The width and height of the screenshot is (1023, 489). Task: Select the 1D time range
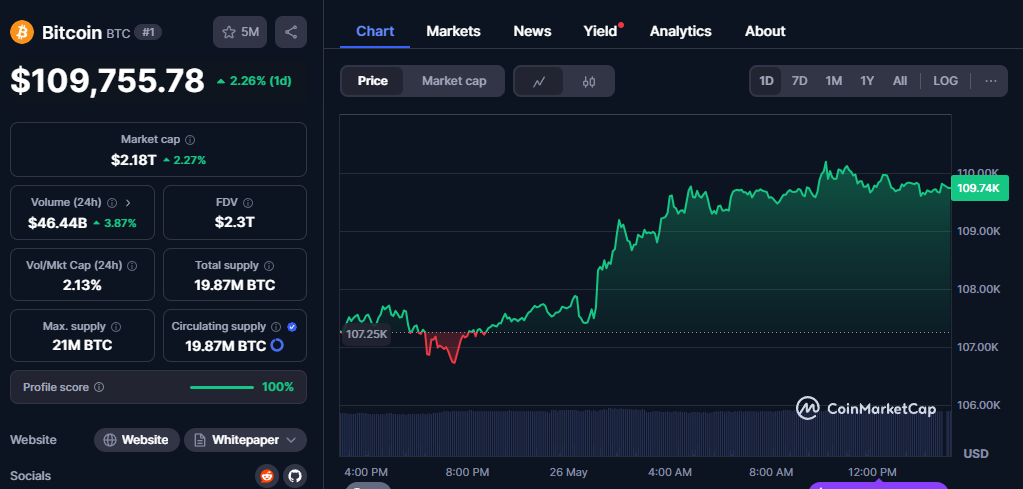[x=766, y=81]
